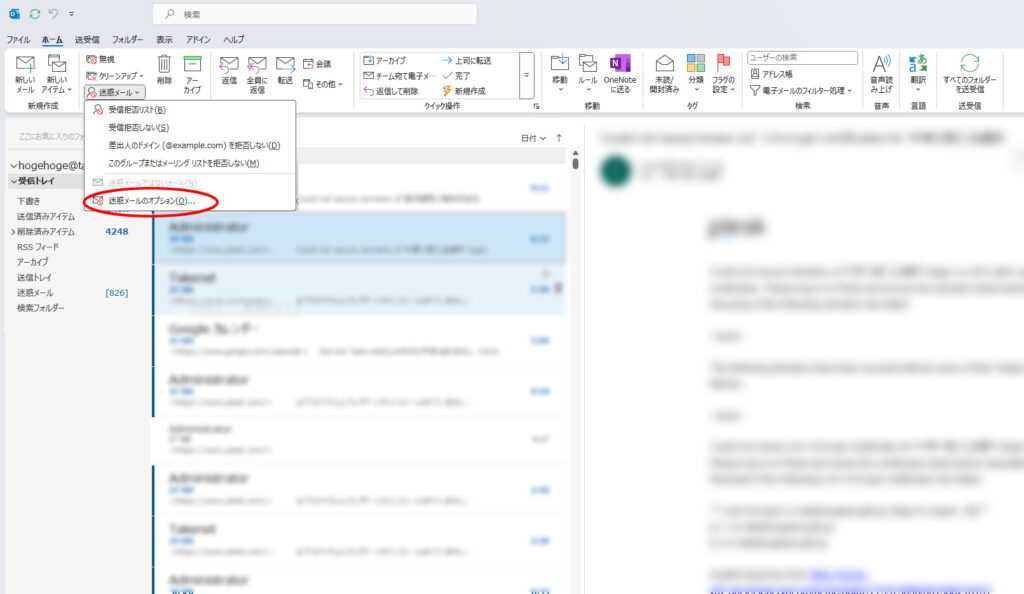Click the アーカイブ archive box icon
This screenshot has height=594, width=1024.
click(192, 66)
